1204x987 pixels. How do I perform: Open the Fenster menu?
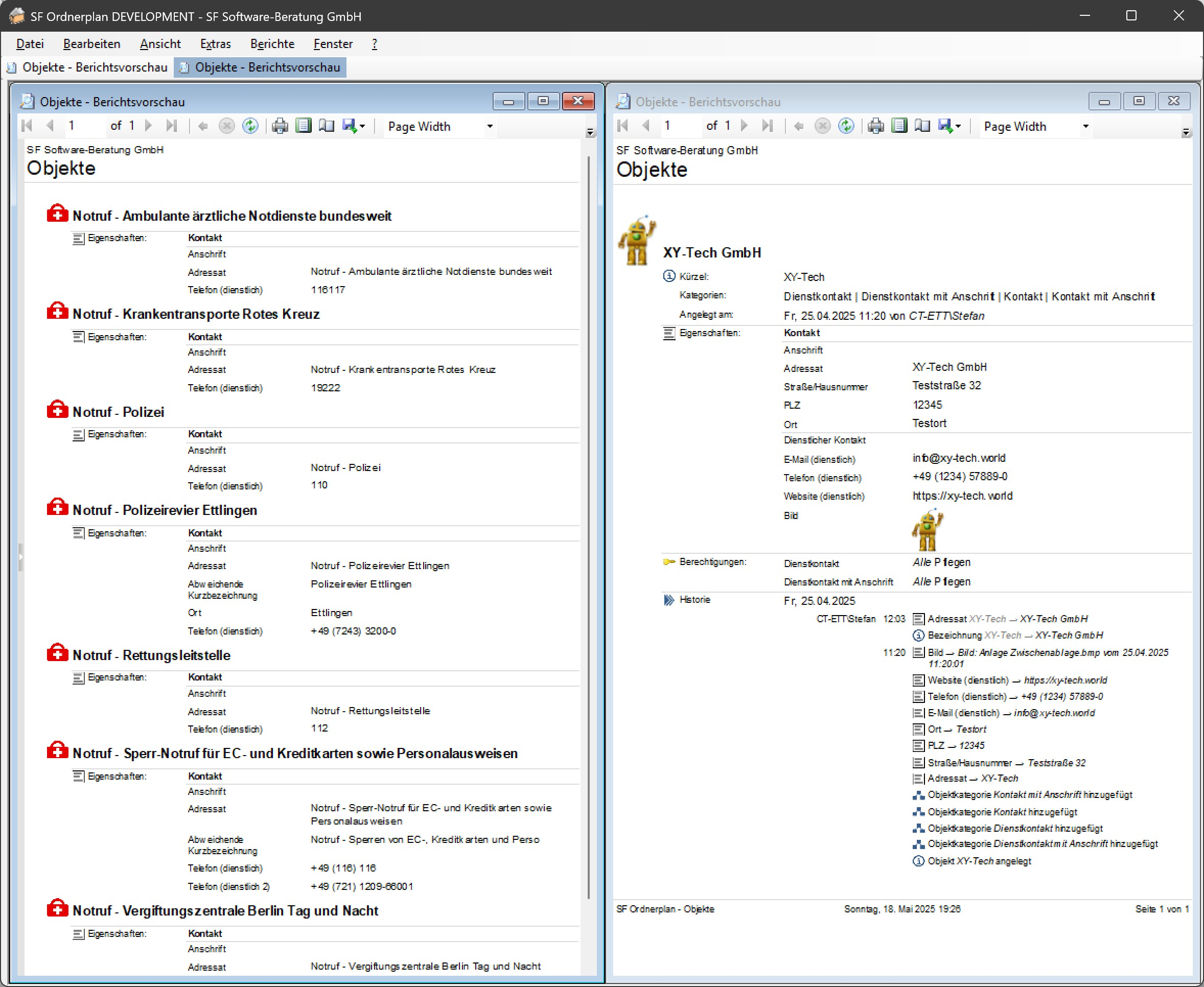pos(333,44)
